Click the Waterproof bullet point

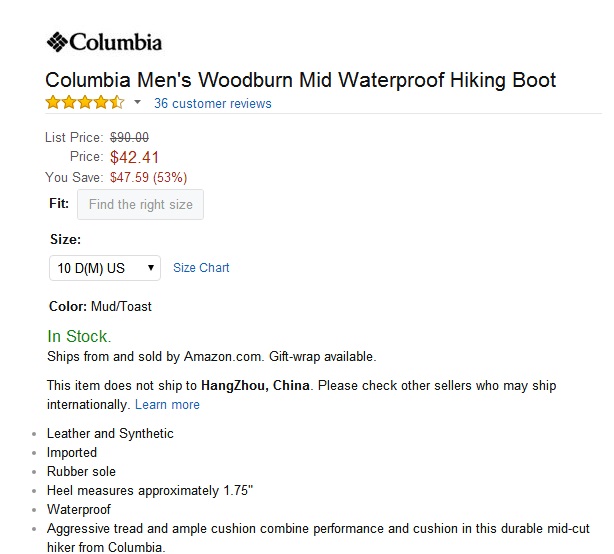79,509
